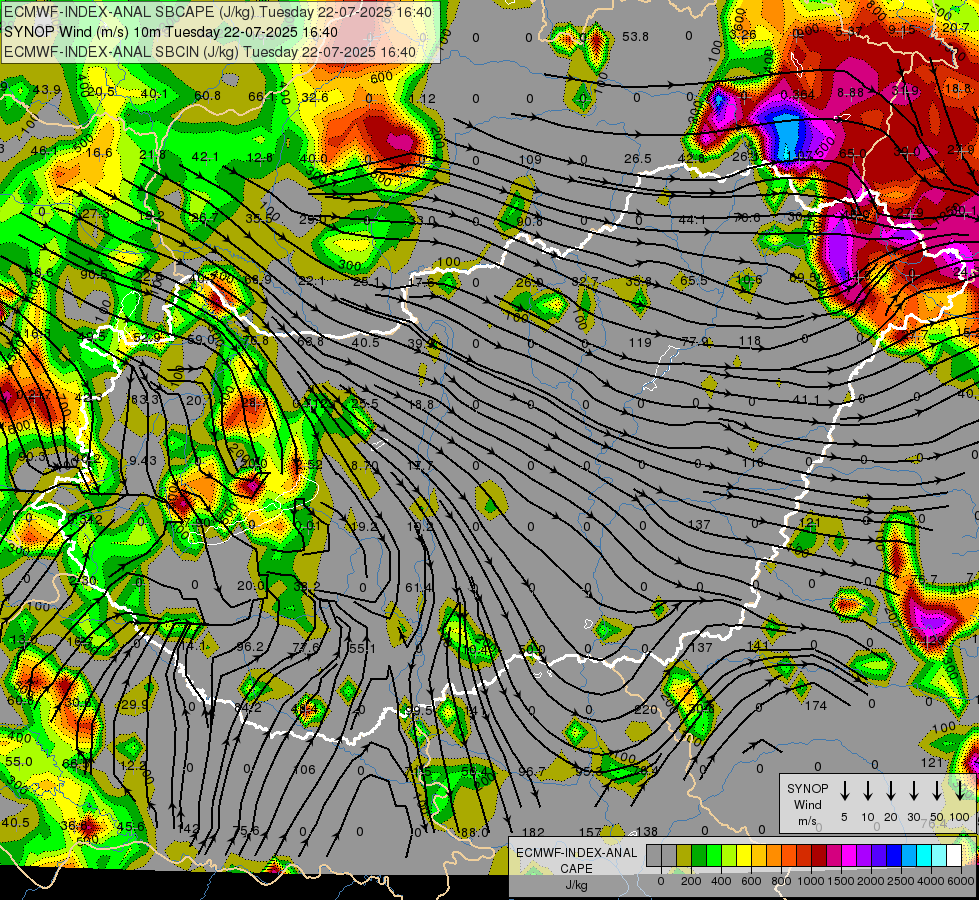Click the 6000 tick label in CAPE legend
979x900 pixels.
961,881
